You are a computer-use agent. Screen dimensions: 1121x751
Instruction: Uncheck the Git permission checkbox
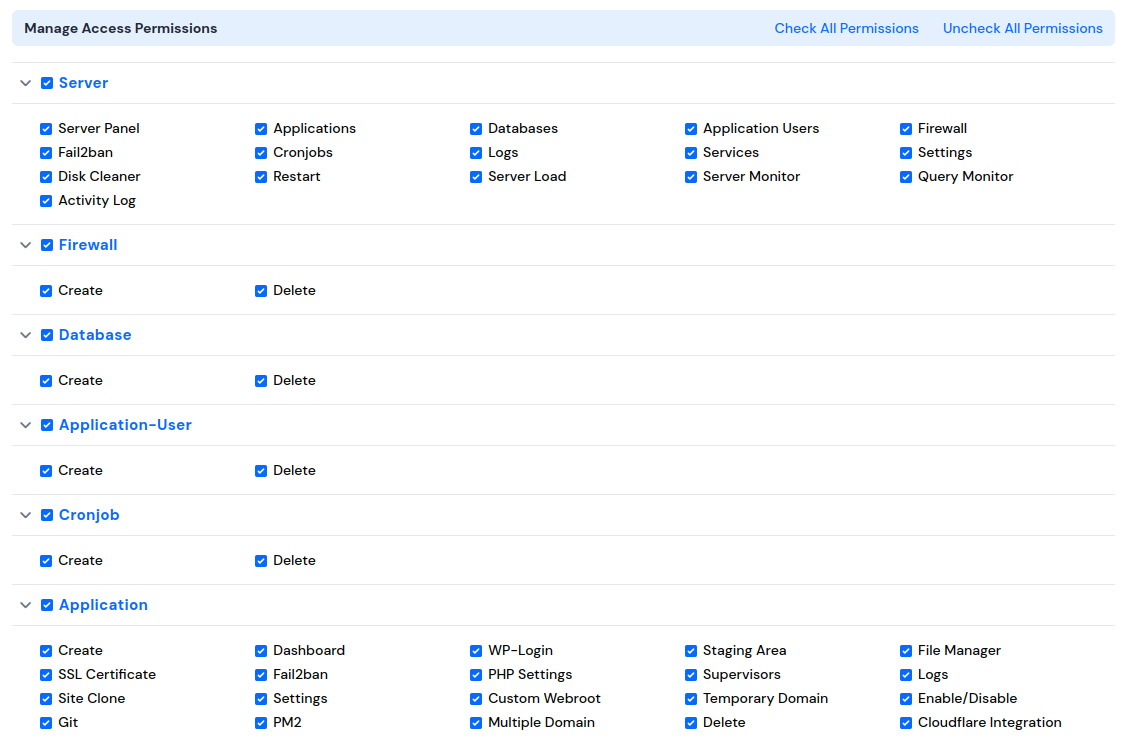tap(46, 723)
